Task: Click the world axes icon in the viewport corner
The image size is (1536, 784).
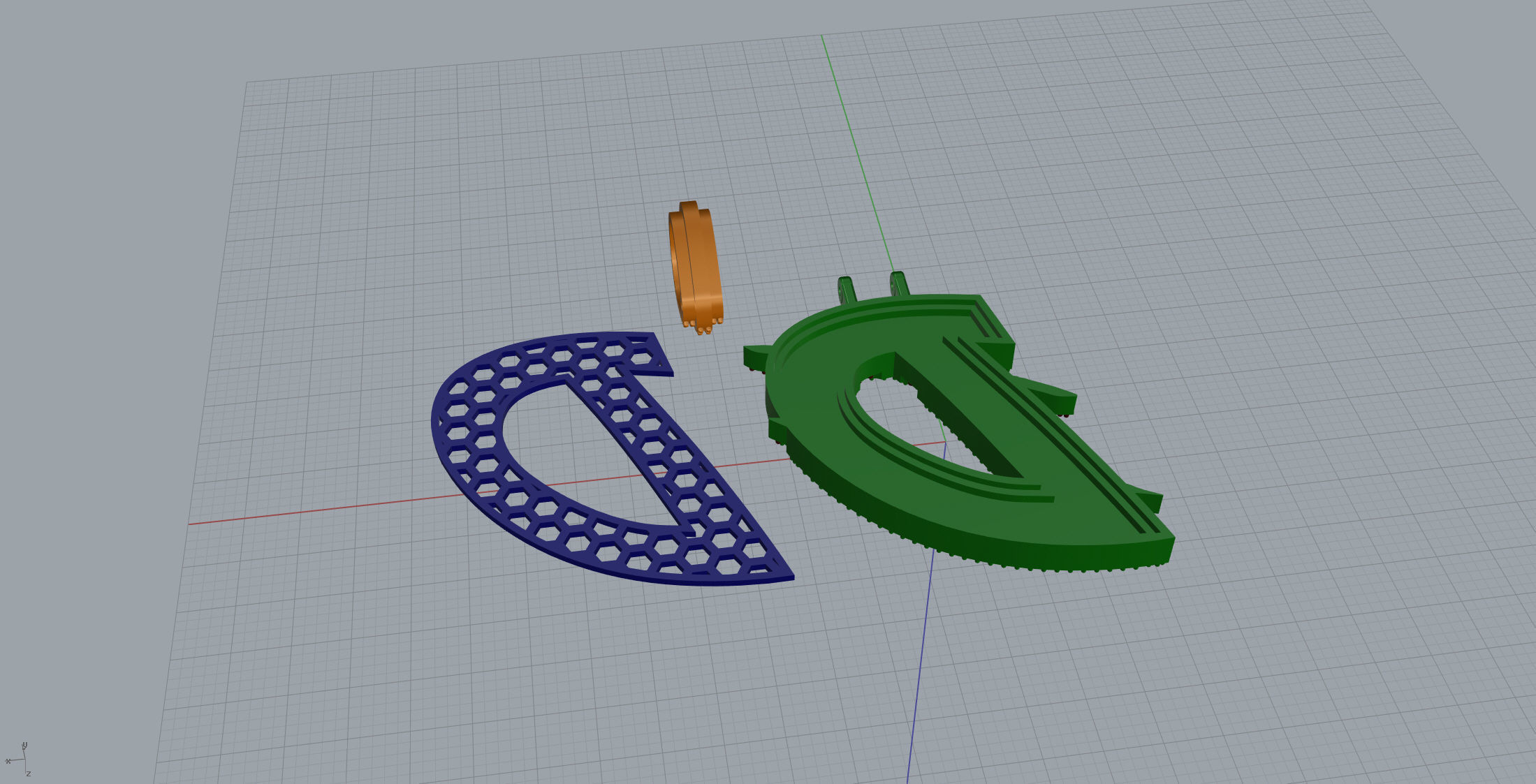Action: click(x=18, y=760)
